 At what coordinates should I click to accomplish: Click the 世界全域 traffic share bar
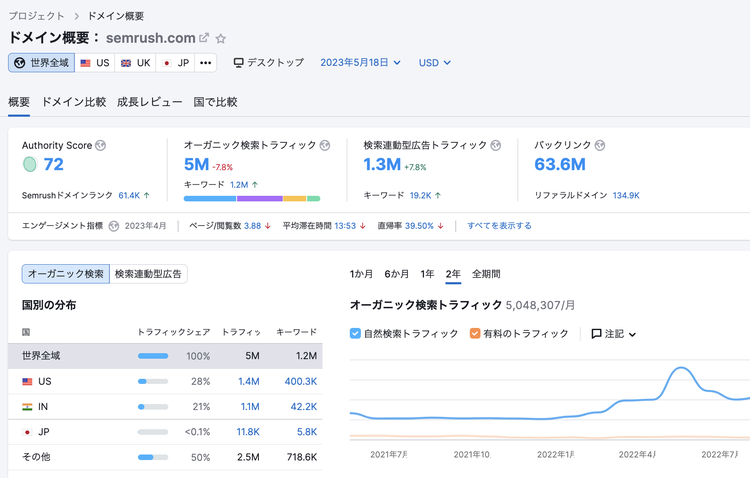pos(153,356)
